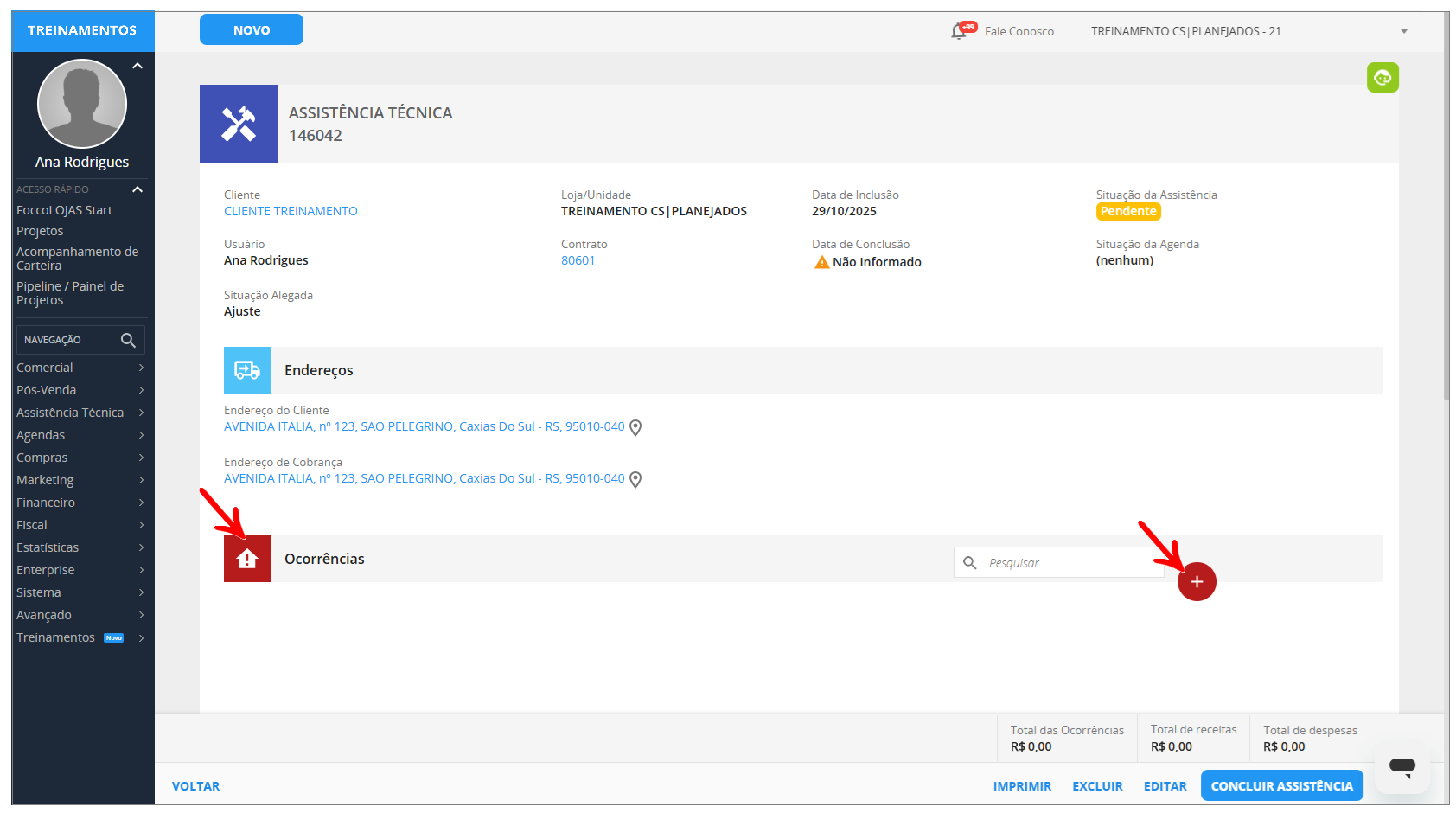Open contract 80601 link
Viewport: 1456px width, 813px height.
coord(578,260)
